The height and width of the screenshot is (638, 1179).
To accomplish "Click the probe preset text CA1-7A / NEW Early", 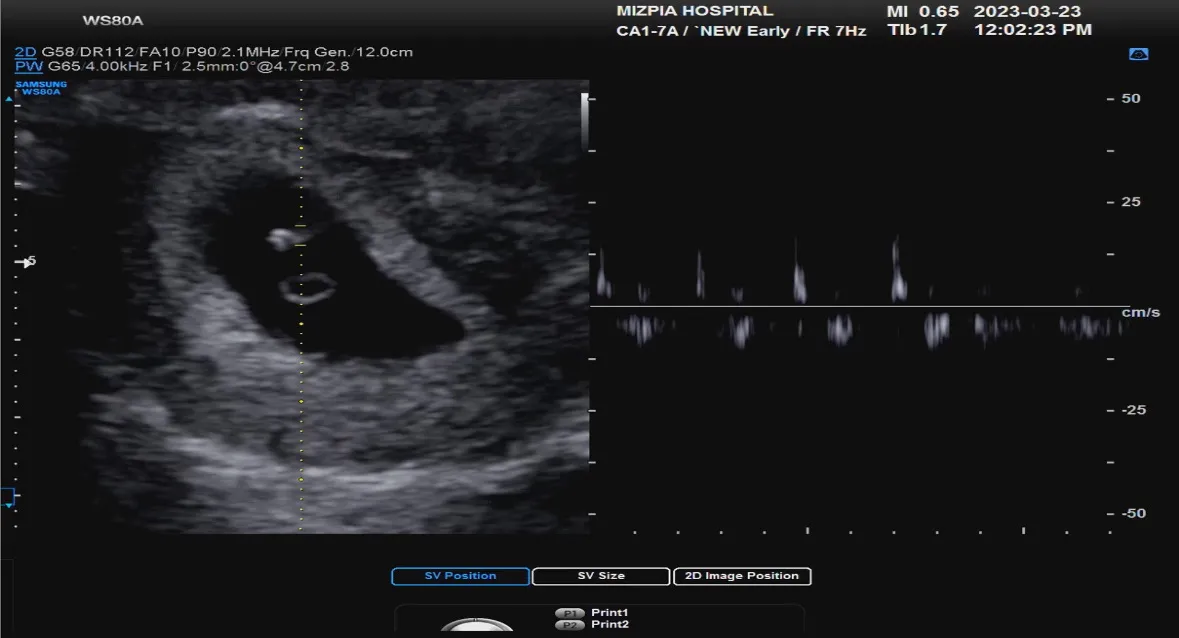I will pos(703,31).
